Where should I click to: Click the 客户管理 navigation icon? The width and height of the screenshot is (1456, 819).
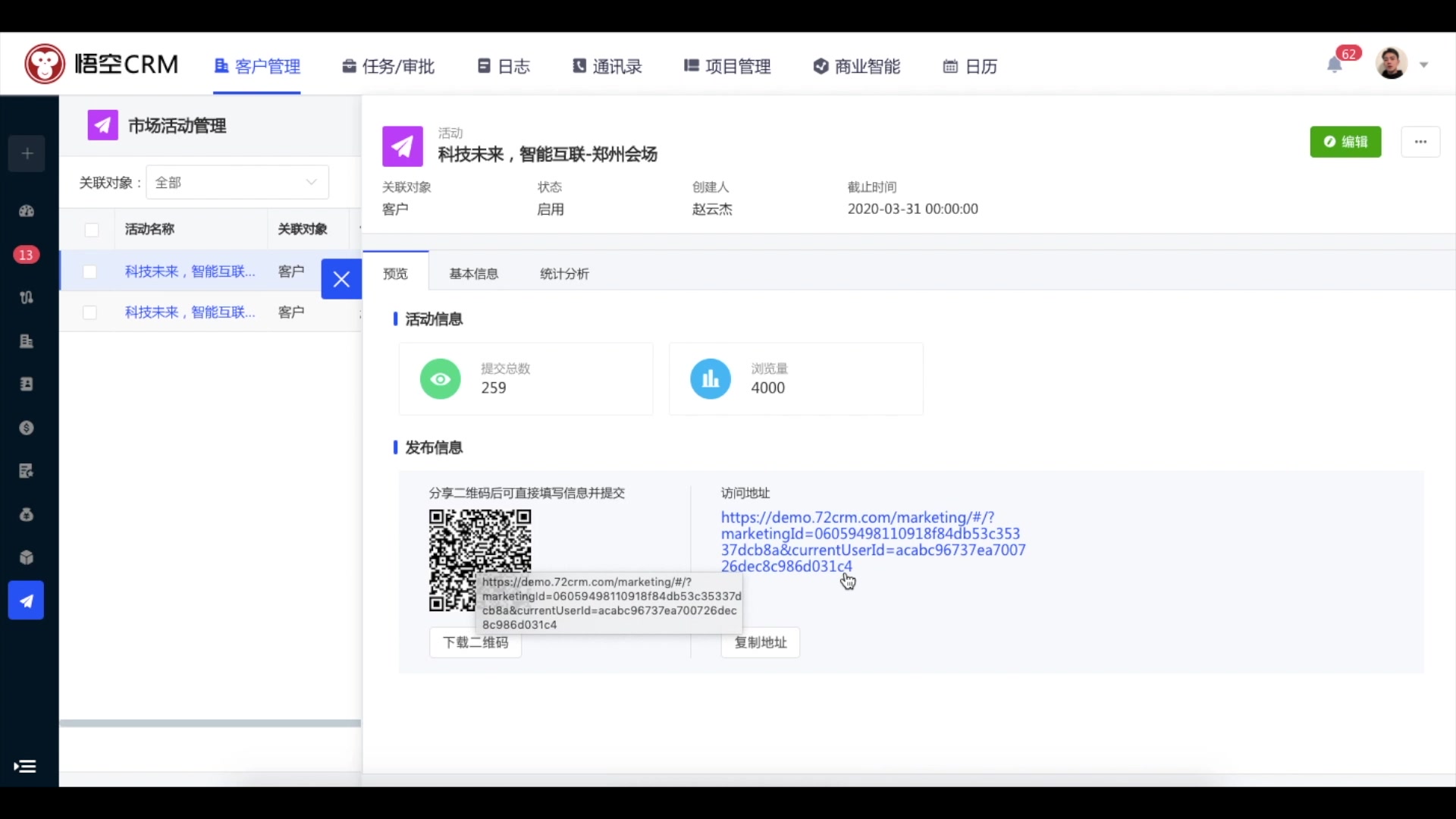coord(220,66)
